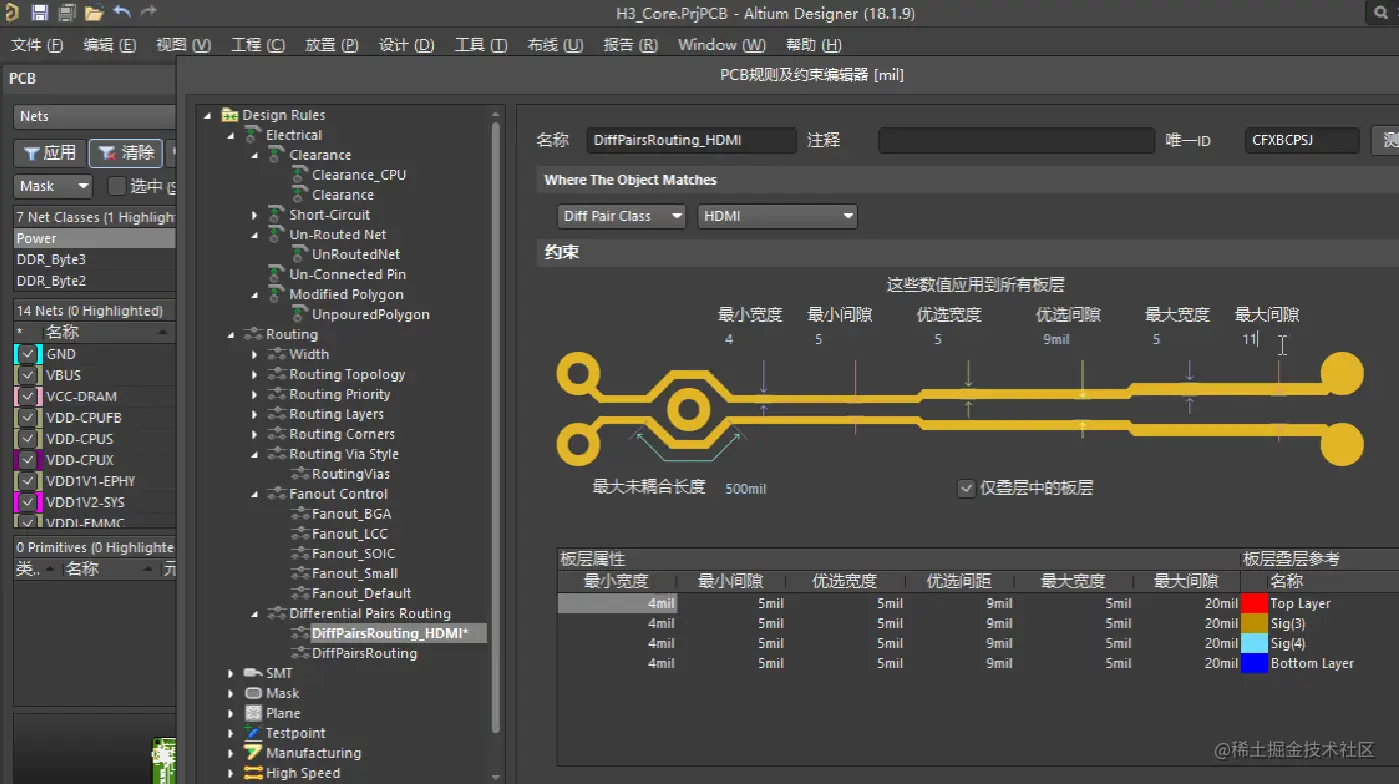This screenshot has height=784, width=1399.
Task: Click the Save All icon
Action: tap(67, 13)
